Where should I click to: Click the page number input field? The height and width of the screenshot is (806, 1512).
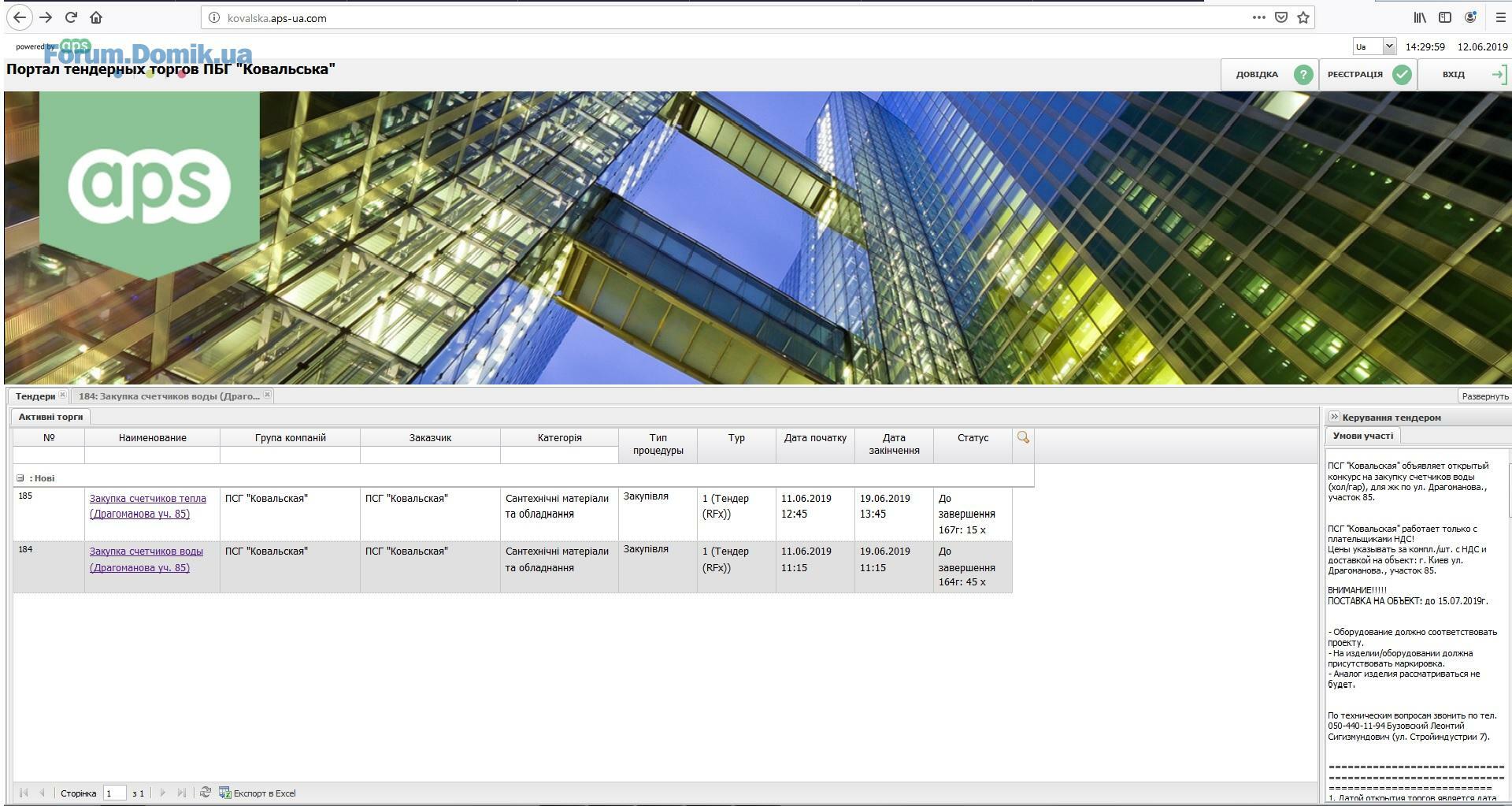pos(115,793)
